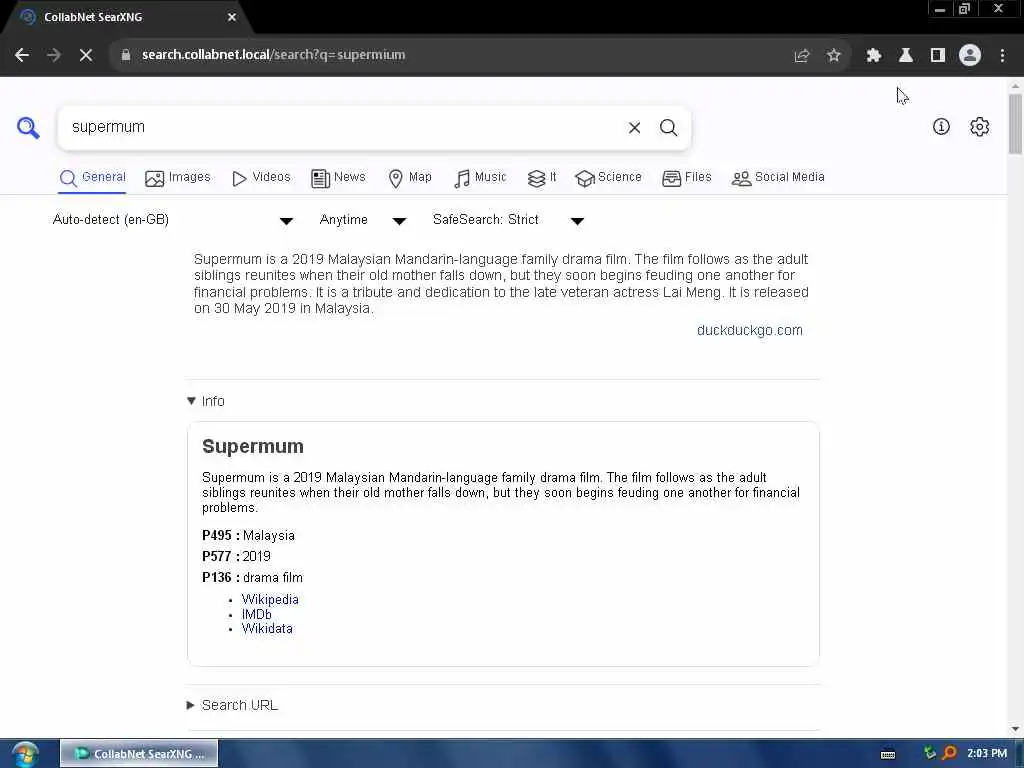Open the Windows Start menu
1024x768 pixels.
tap(25, 754)
